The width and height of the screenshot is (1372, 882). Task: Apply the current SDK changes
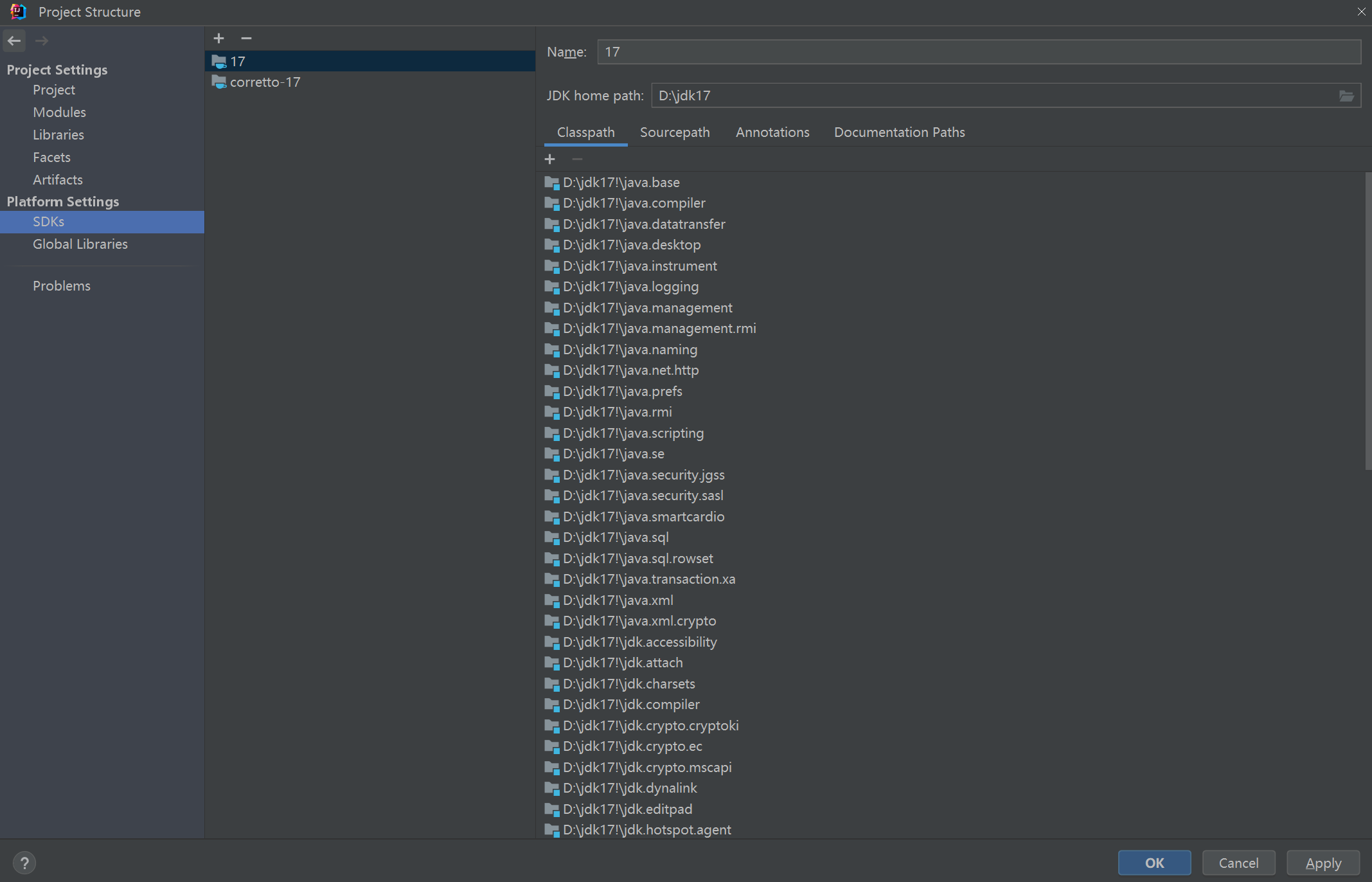(x=1323, y=863)
